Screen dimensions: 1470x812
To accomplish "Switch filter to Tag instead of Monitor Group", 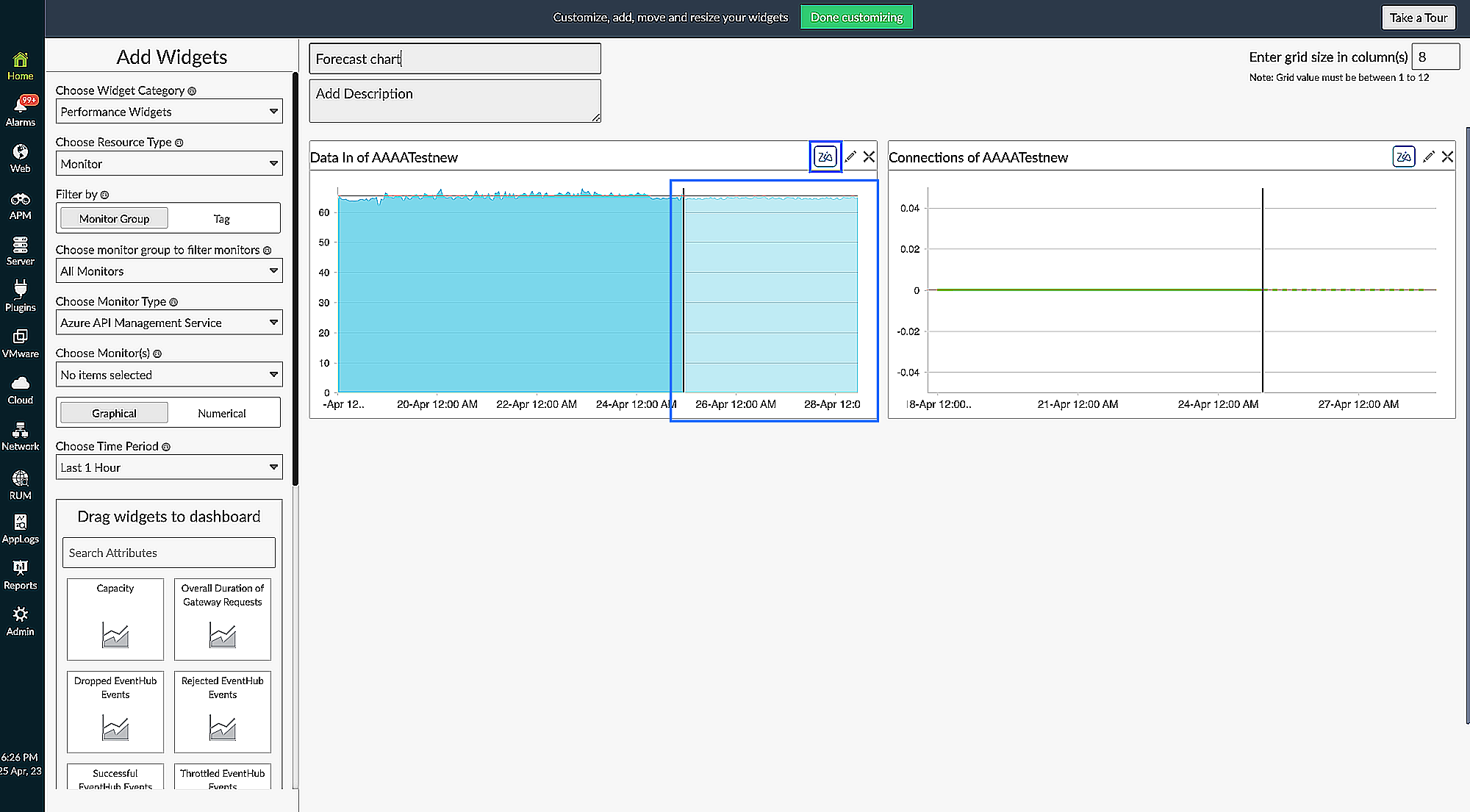I will pyautogui.click(x=222, y=218).
